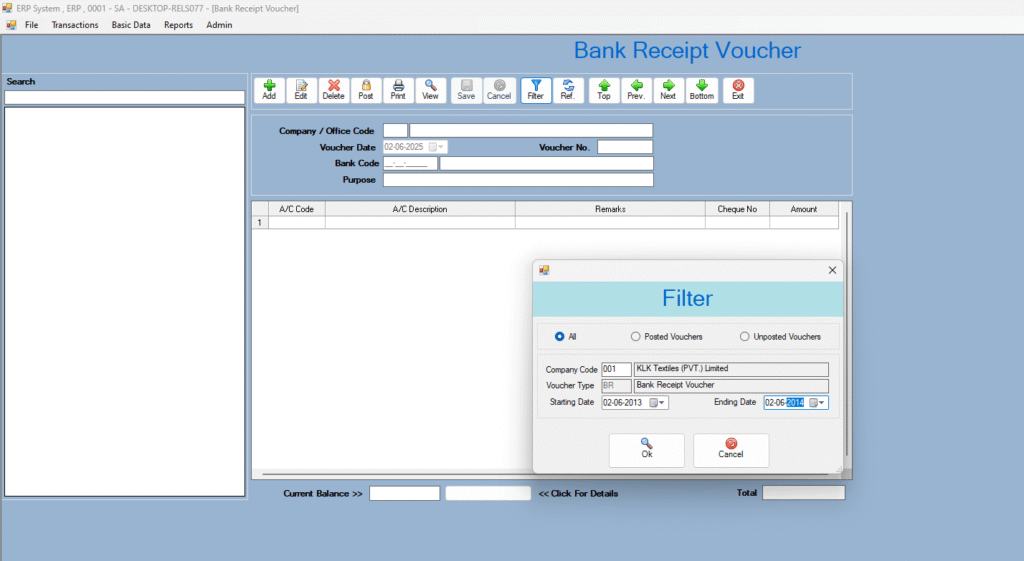The height and width of the screenshot is (561, 1024).
Task: Click the Post voucher lock icon
Action: click(x=366, y=90)
